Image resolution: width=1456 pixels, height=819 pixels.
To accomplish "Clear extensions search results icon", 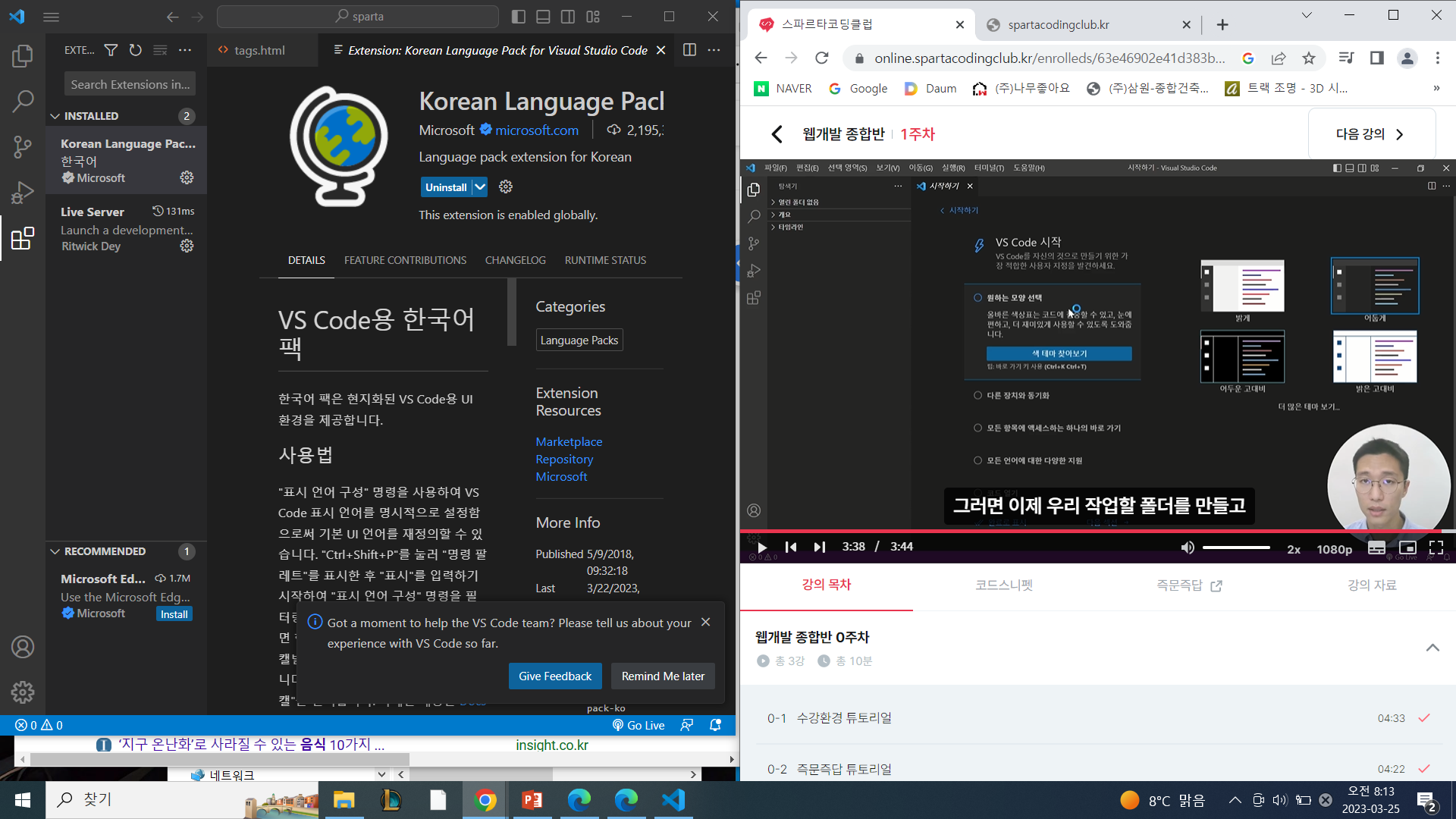I will (x=160, y=50).
